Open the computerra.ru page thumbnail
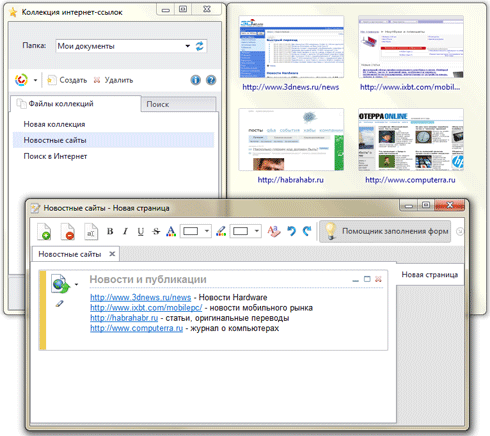This screenshot has height=436, width=490. pyautogui.click(x=411, y=139)
